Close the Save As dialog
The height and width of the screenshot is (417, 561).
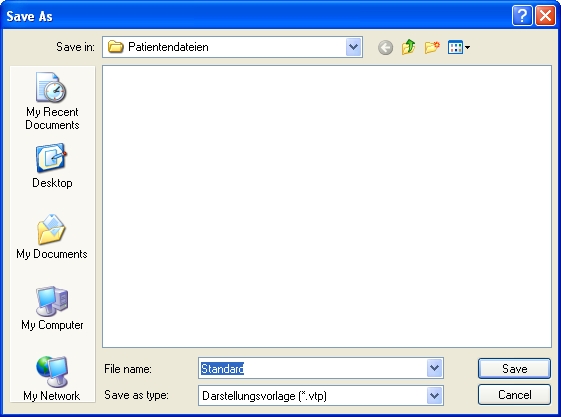point(545,16)
